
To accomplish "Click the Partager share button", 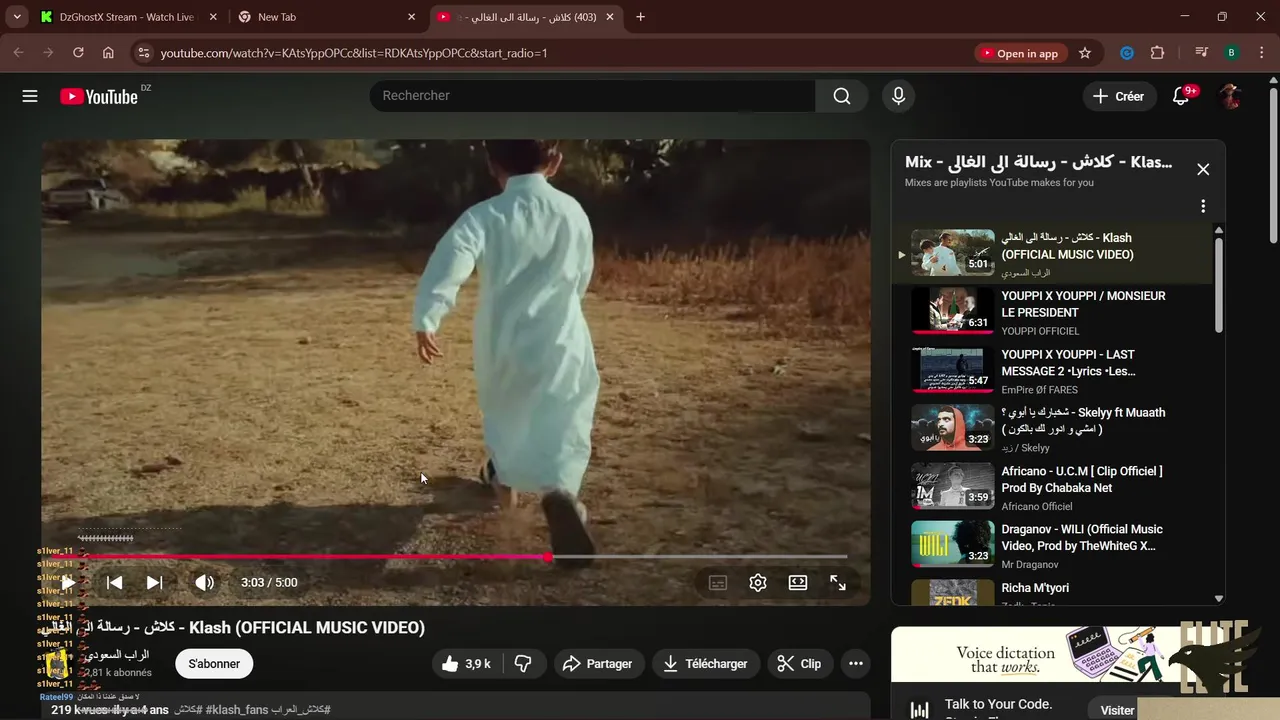I will [x=597, y=664].
